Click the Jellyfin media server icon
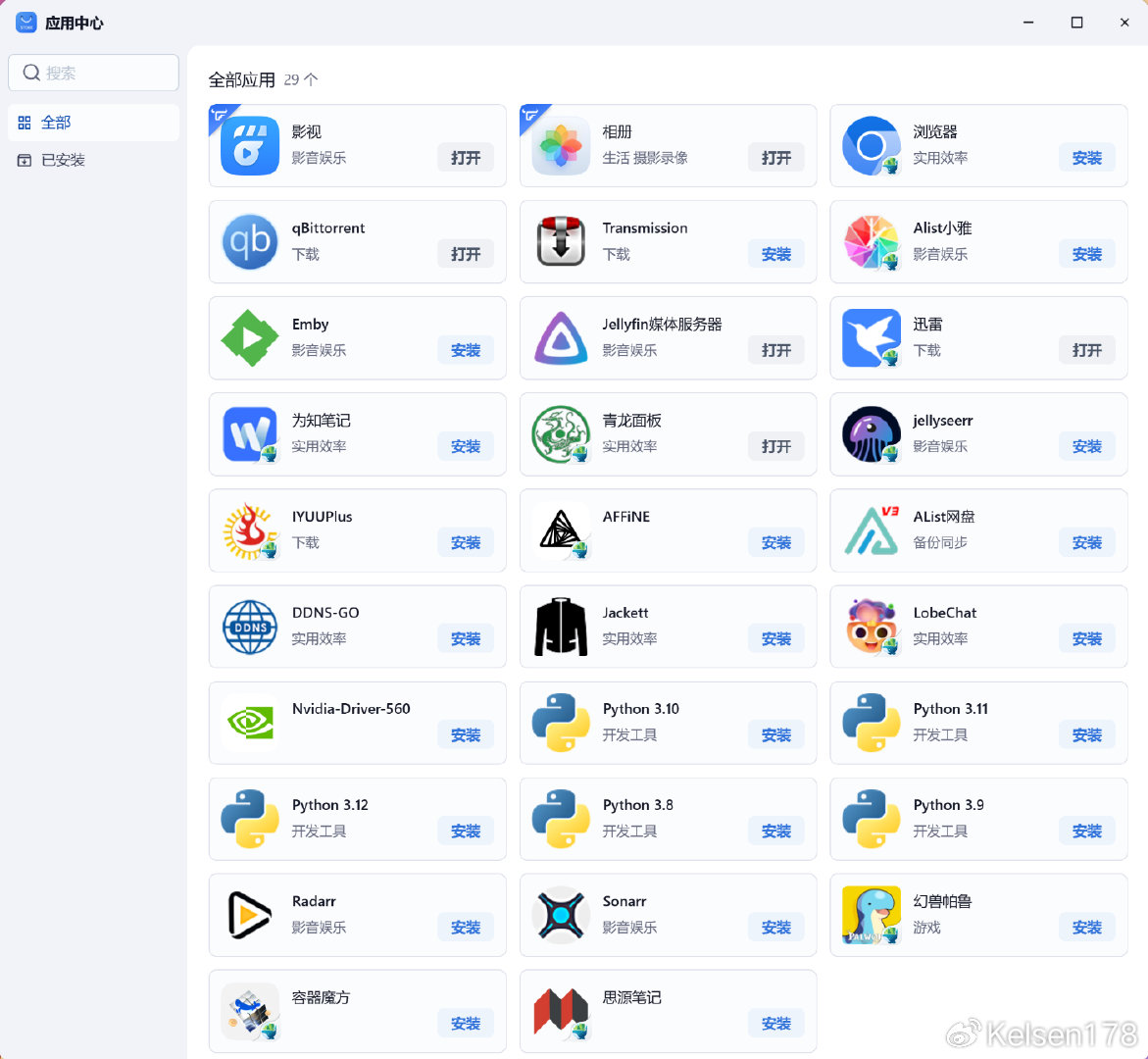1148x1059 pixels. point(561,337)
